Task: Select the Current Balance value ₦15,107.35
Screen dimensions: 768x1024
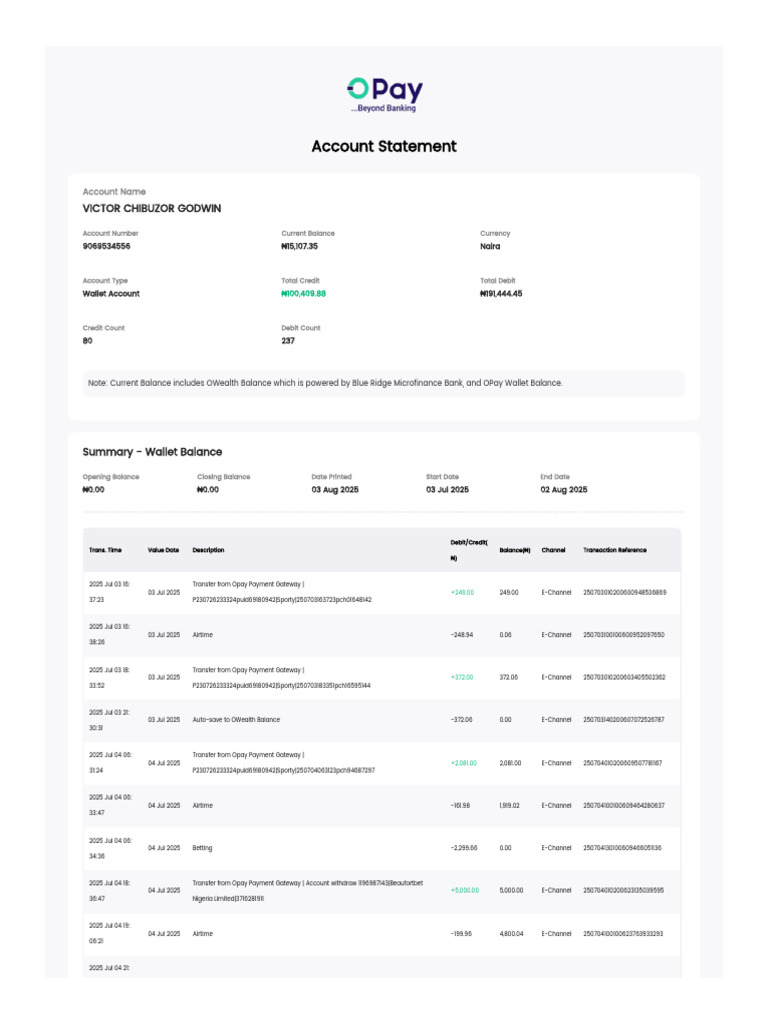Action: pos(300,246)
